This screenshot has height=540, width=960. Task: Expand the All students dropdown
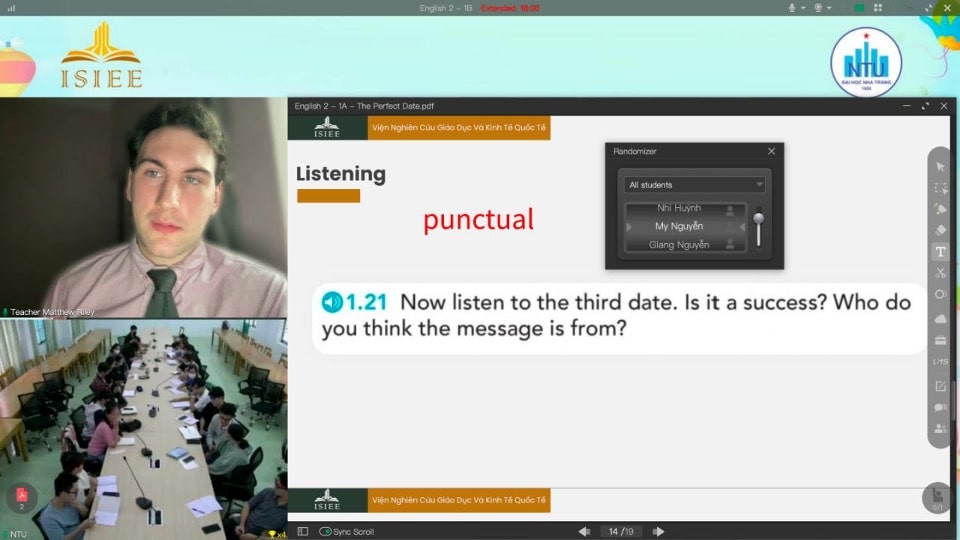pyautogui.click(x=694, y=184)
